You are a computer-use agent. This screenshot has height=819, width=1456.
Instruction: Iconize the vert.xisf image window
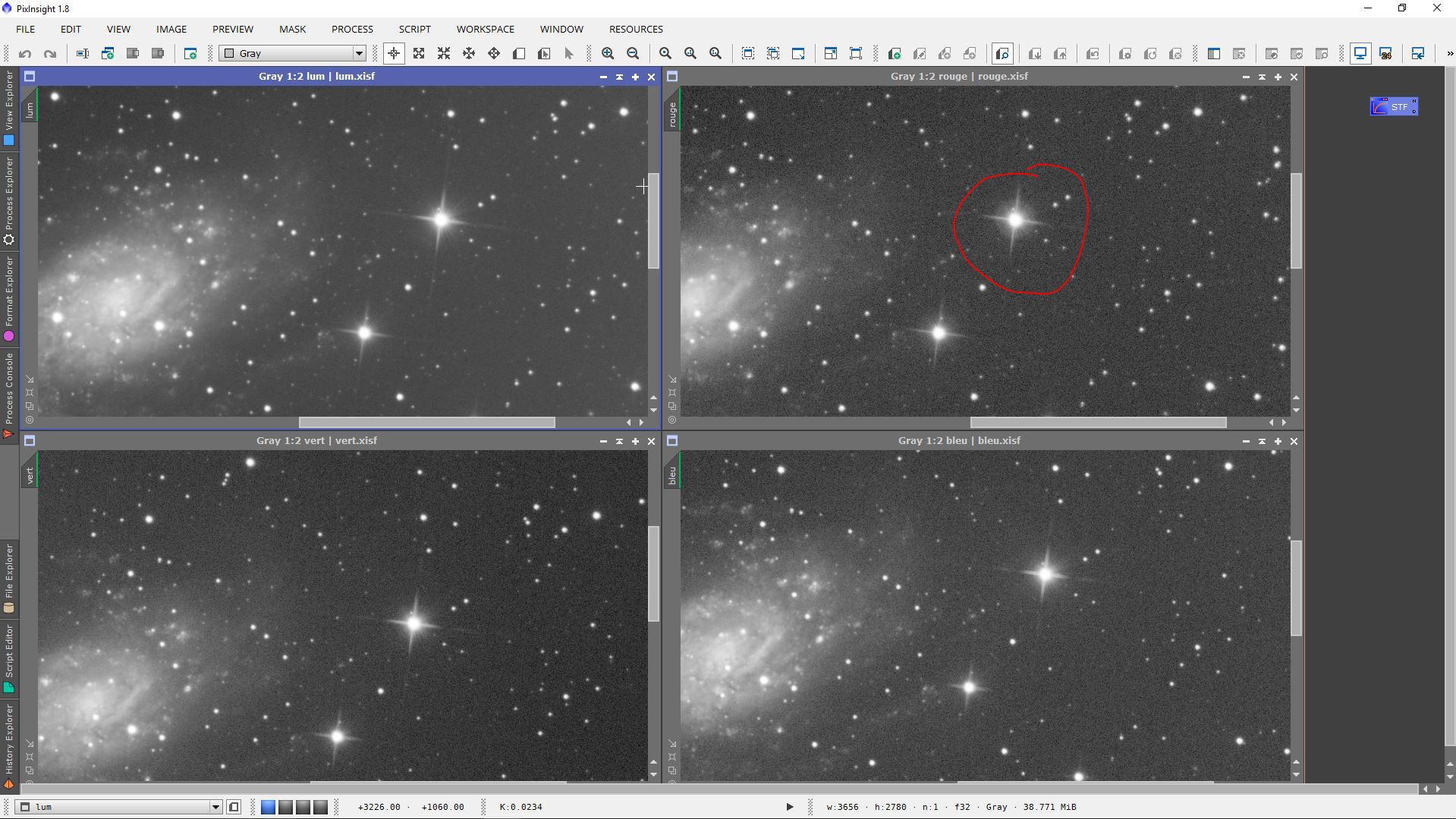point(603,441)
